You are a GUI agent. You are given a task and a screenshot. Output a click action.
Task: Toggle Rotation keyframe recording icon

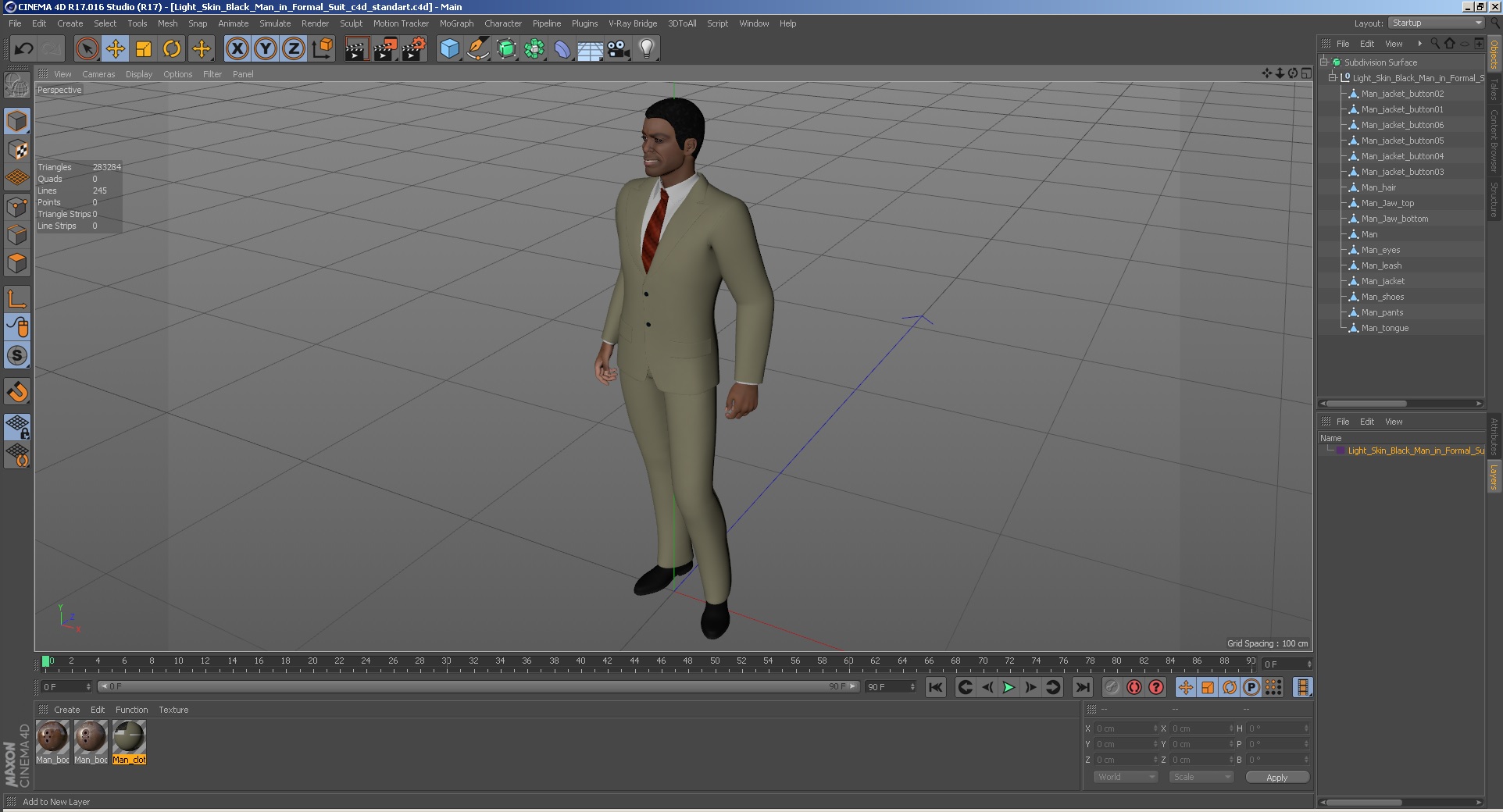[1230, 687]
